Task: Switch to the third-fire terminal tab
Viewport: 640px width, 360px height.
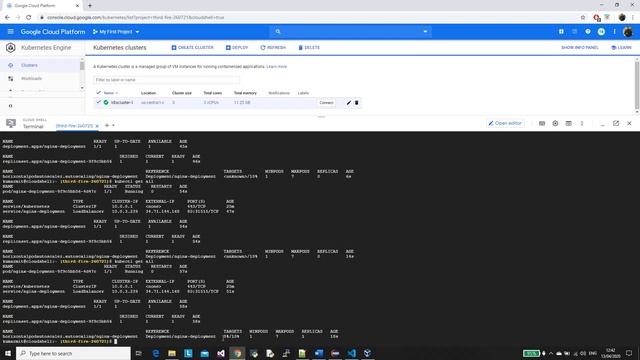Action: pos(74,126)
